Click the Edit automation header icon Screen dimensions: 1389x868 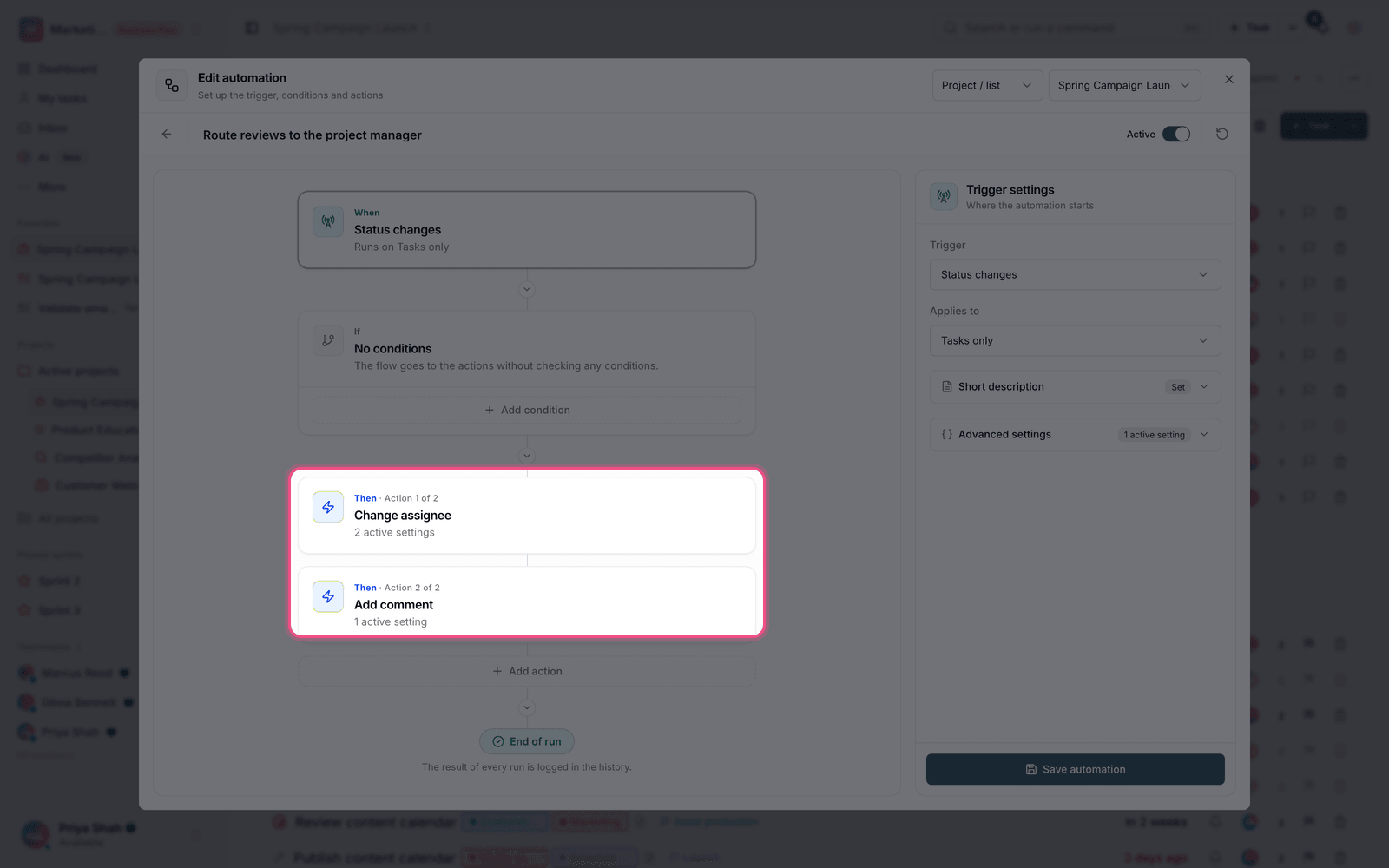172,85
